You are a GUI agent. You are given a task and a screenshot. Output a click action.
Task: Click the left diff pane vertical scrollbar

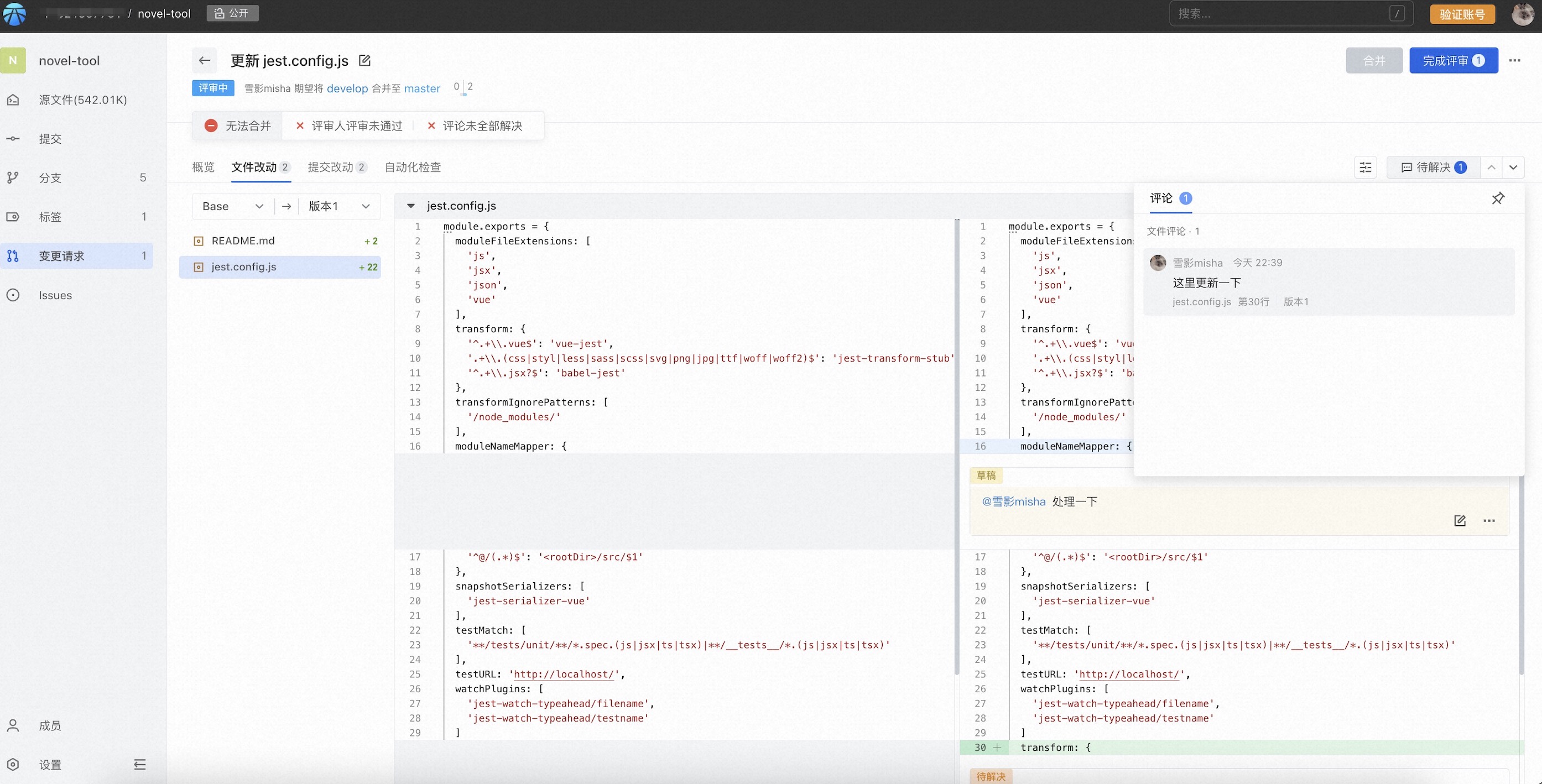(957, 446)
